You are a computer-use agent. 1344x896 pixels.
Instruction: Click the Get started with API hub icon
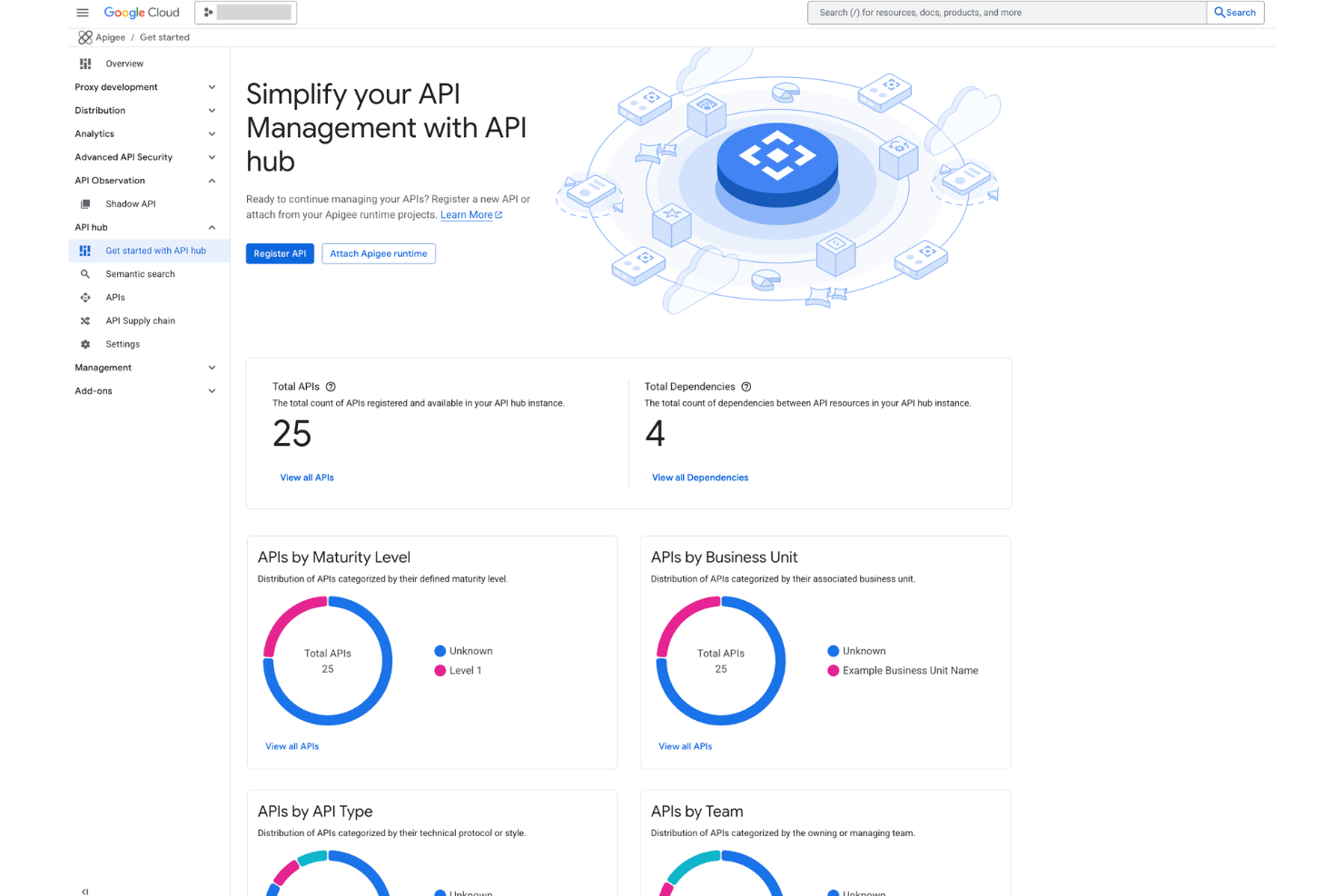tap(85, 251)
